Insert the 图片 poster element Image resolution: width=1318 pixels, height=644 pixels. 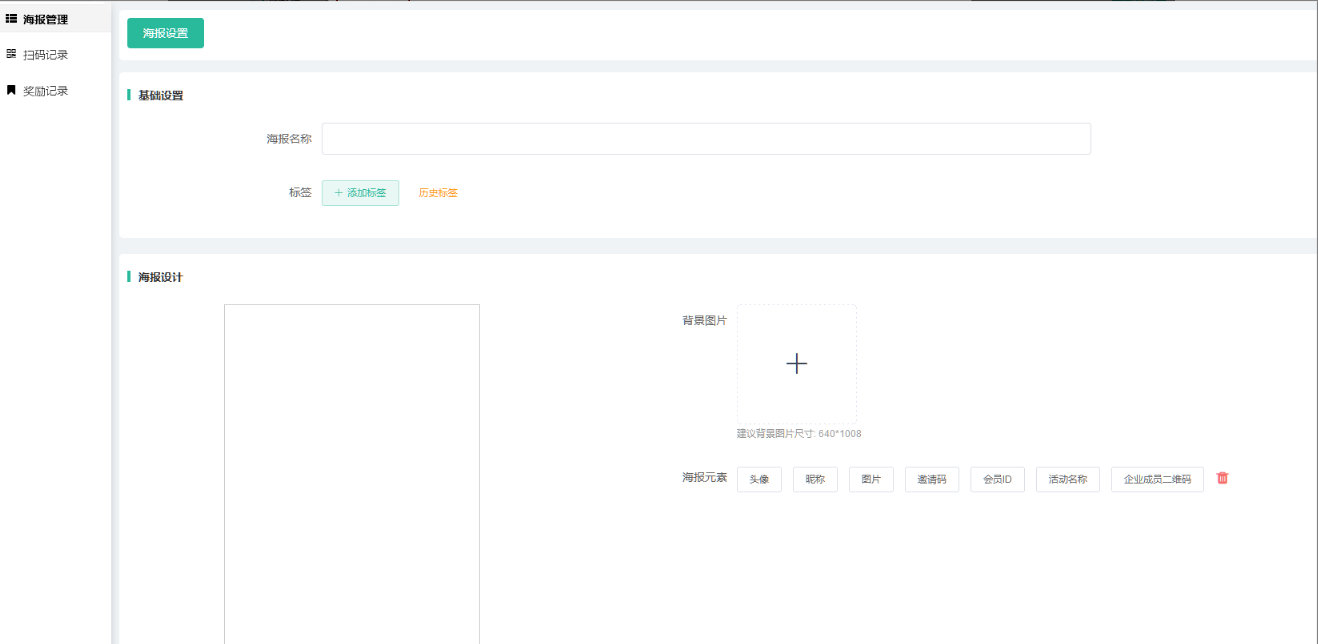(871, 480)
